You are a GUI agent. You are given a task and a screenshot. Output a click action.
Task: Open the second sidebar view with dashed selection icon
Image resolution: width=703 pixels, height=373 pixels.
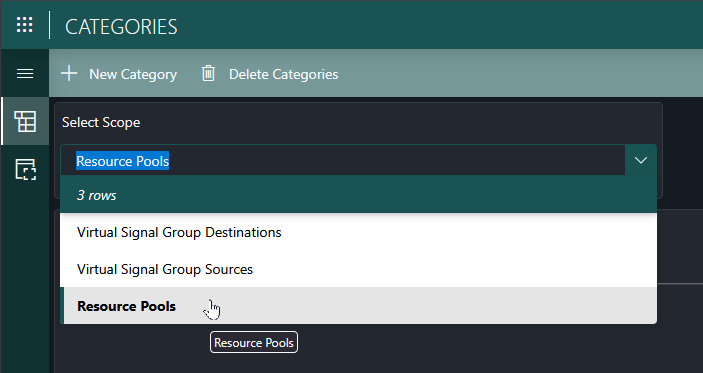26,169
